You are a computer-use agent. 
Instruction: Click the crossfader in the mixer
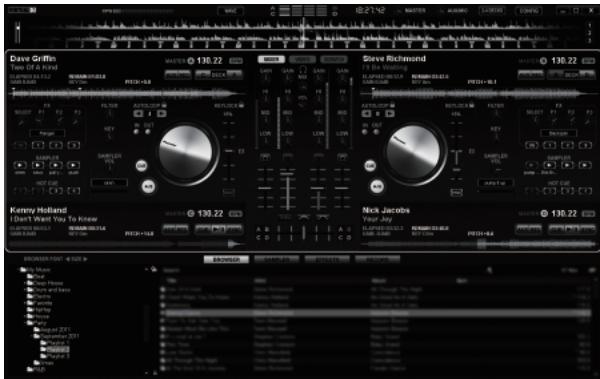pos(304,232)
